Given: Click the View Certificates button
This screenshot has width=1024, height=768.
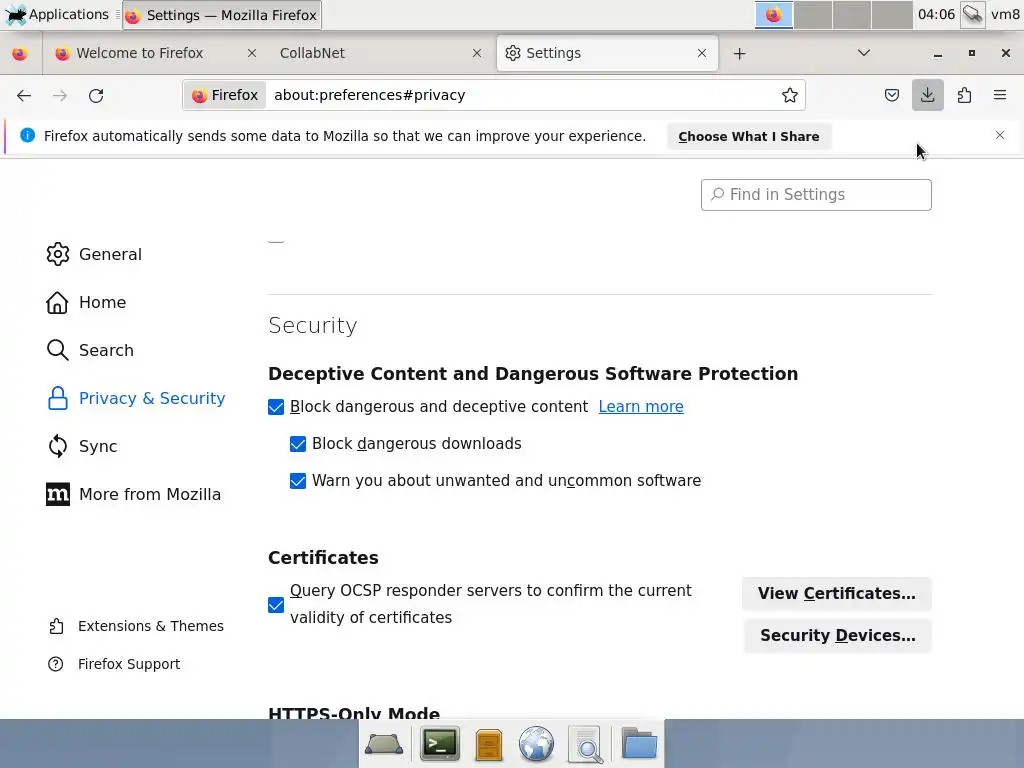Looking at the screenshot, I should click(836, 593).
